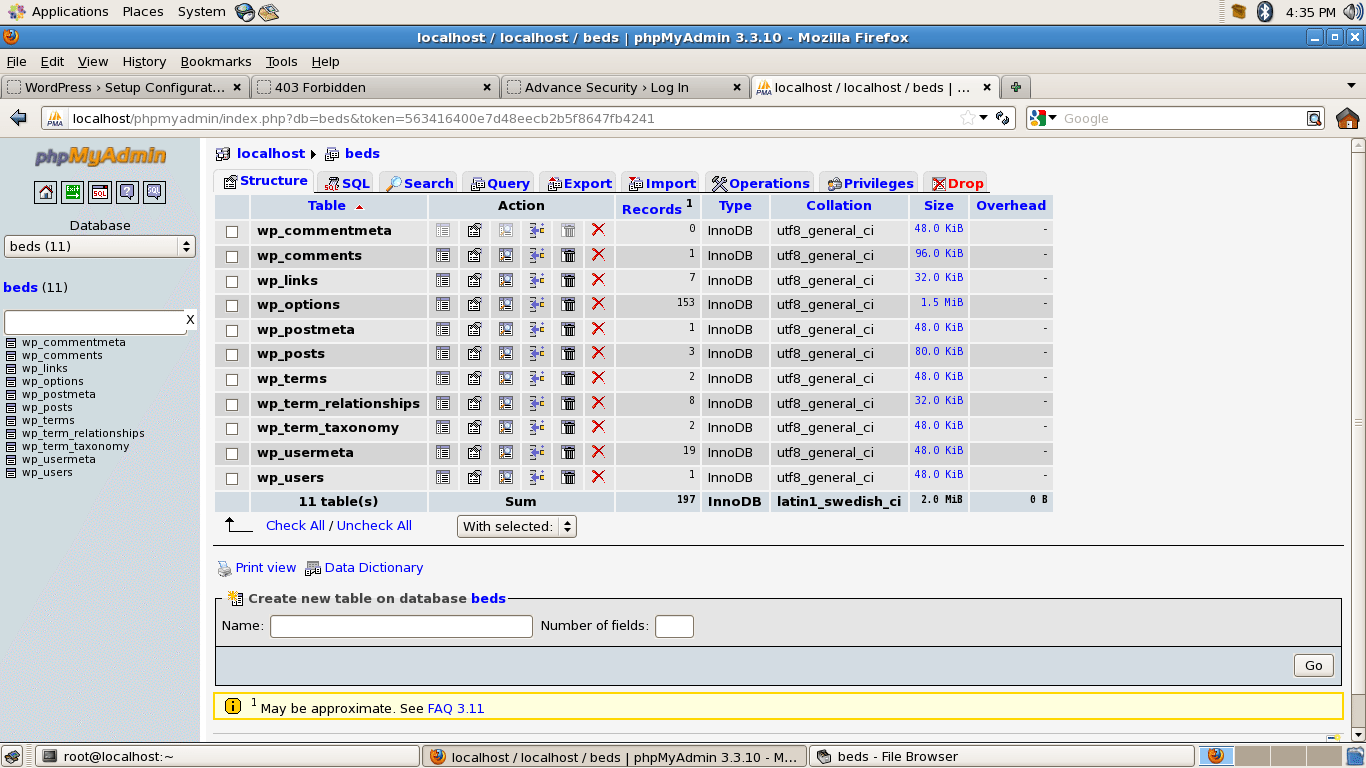Open a new tab with plus icon
Viewport: 1366px width, 768px height.
click(x=1015, y=87)
